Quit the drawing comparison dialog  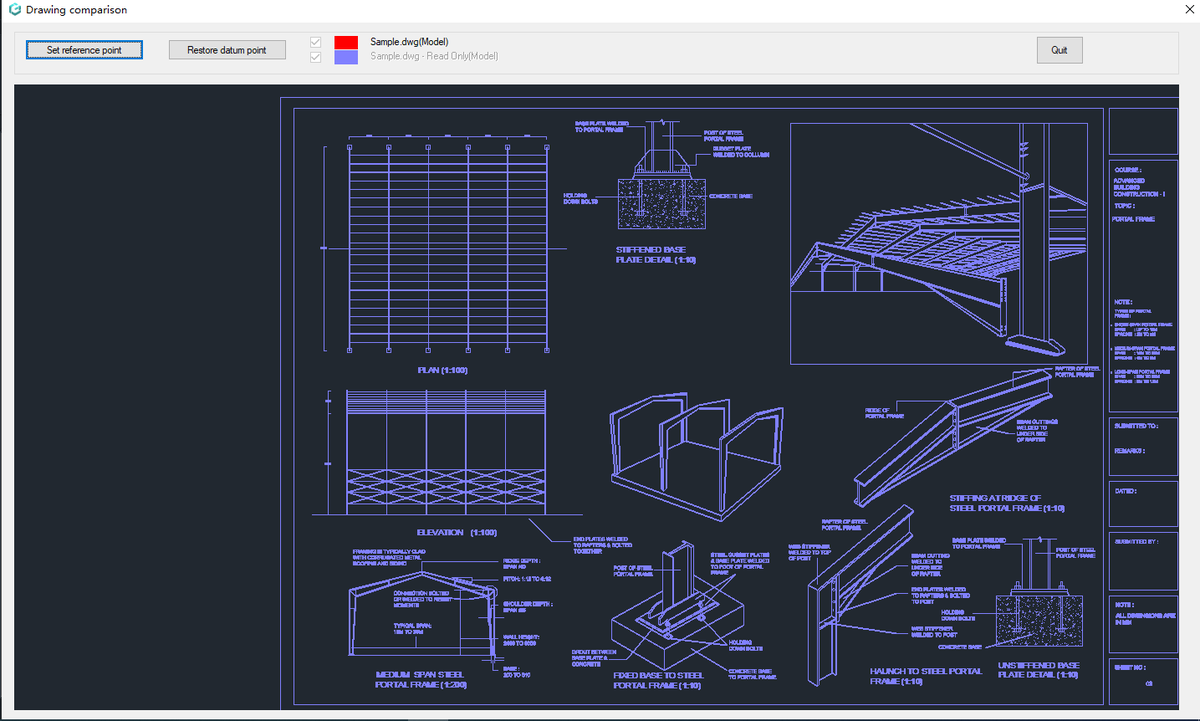[1059, 50]
